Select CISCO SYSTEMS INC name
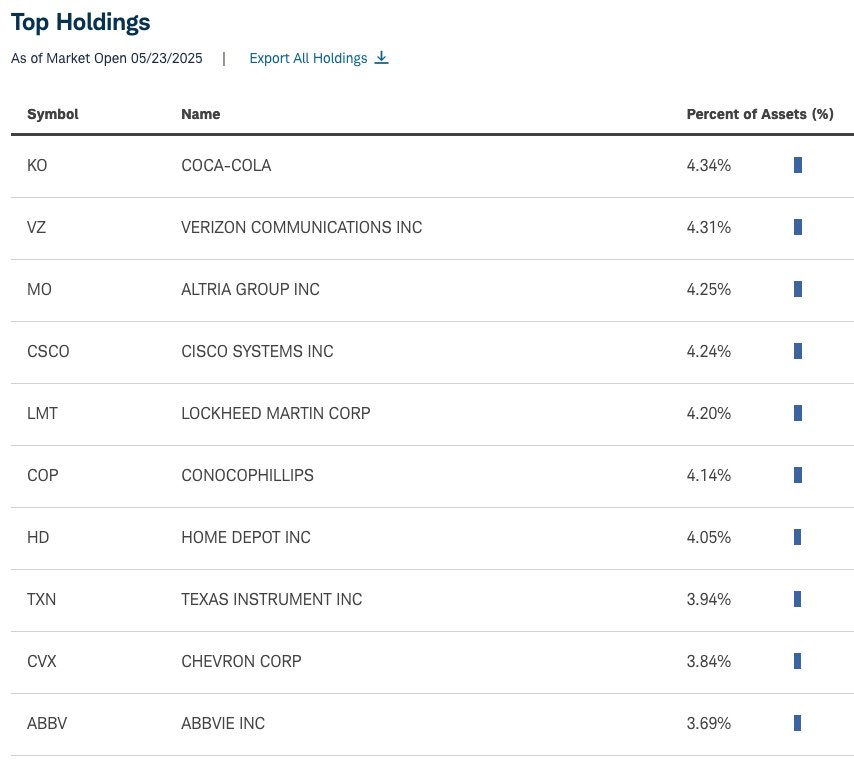854x774 pixels. click(x=257, y=351)
